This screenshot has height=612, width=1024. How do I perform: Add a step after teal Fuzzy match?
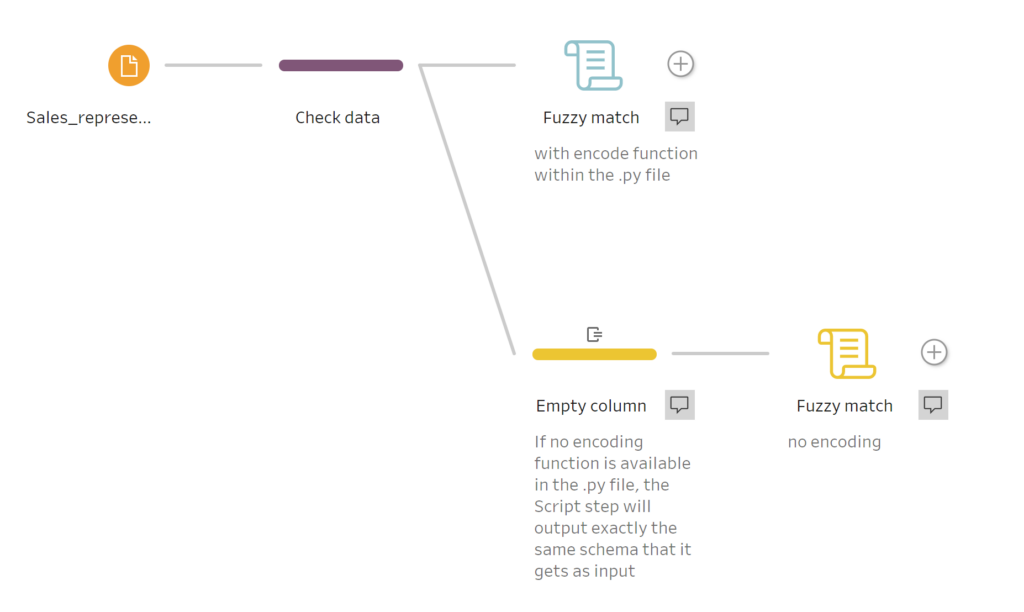680,64
